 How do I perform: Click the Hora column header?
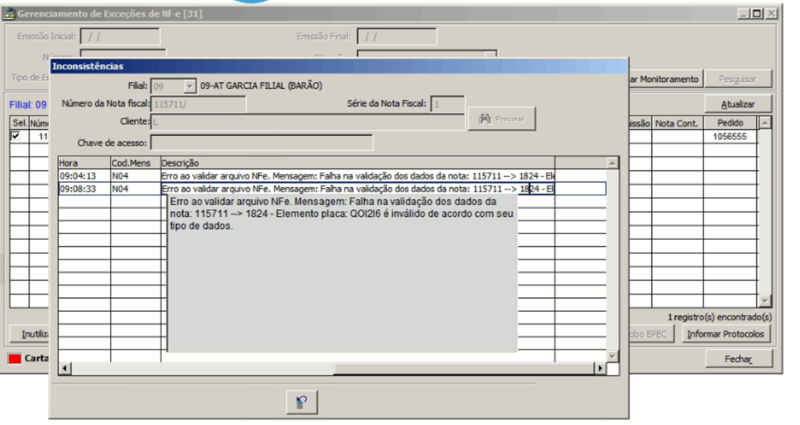(84, 163)
